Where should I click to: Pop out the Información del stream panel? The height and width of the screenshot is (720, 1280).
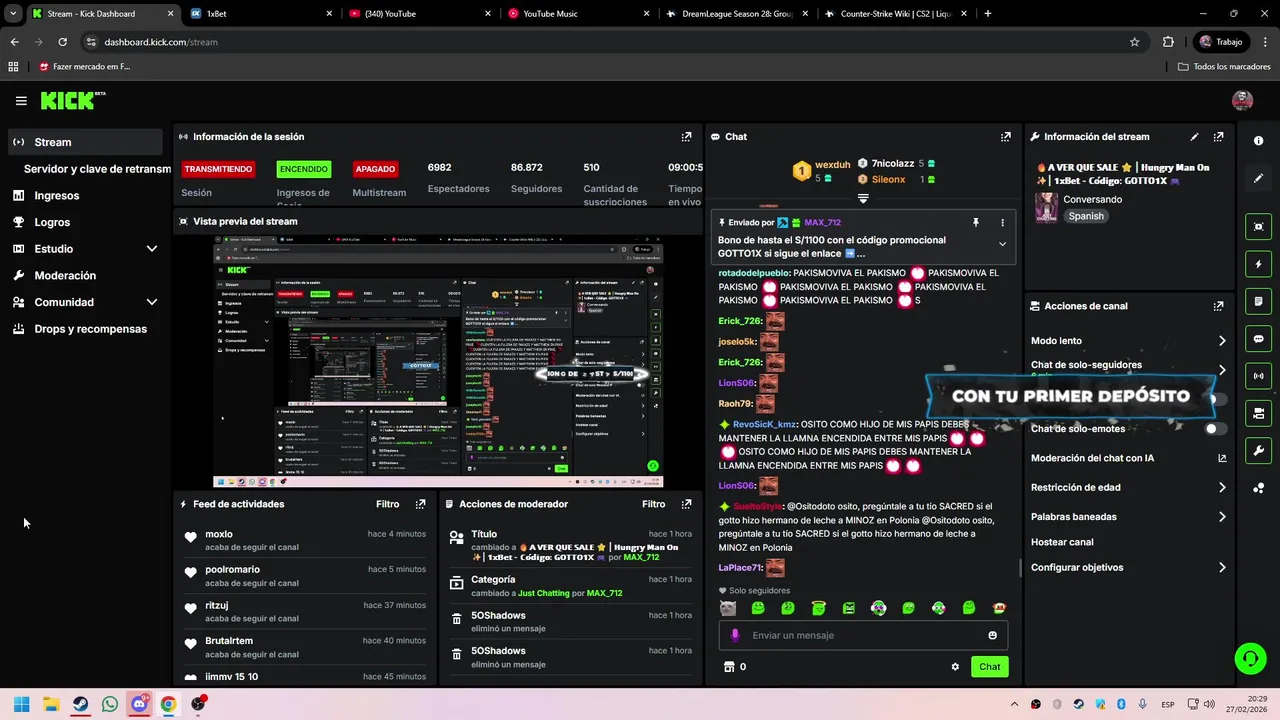(x=1218, y=137)
